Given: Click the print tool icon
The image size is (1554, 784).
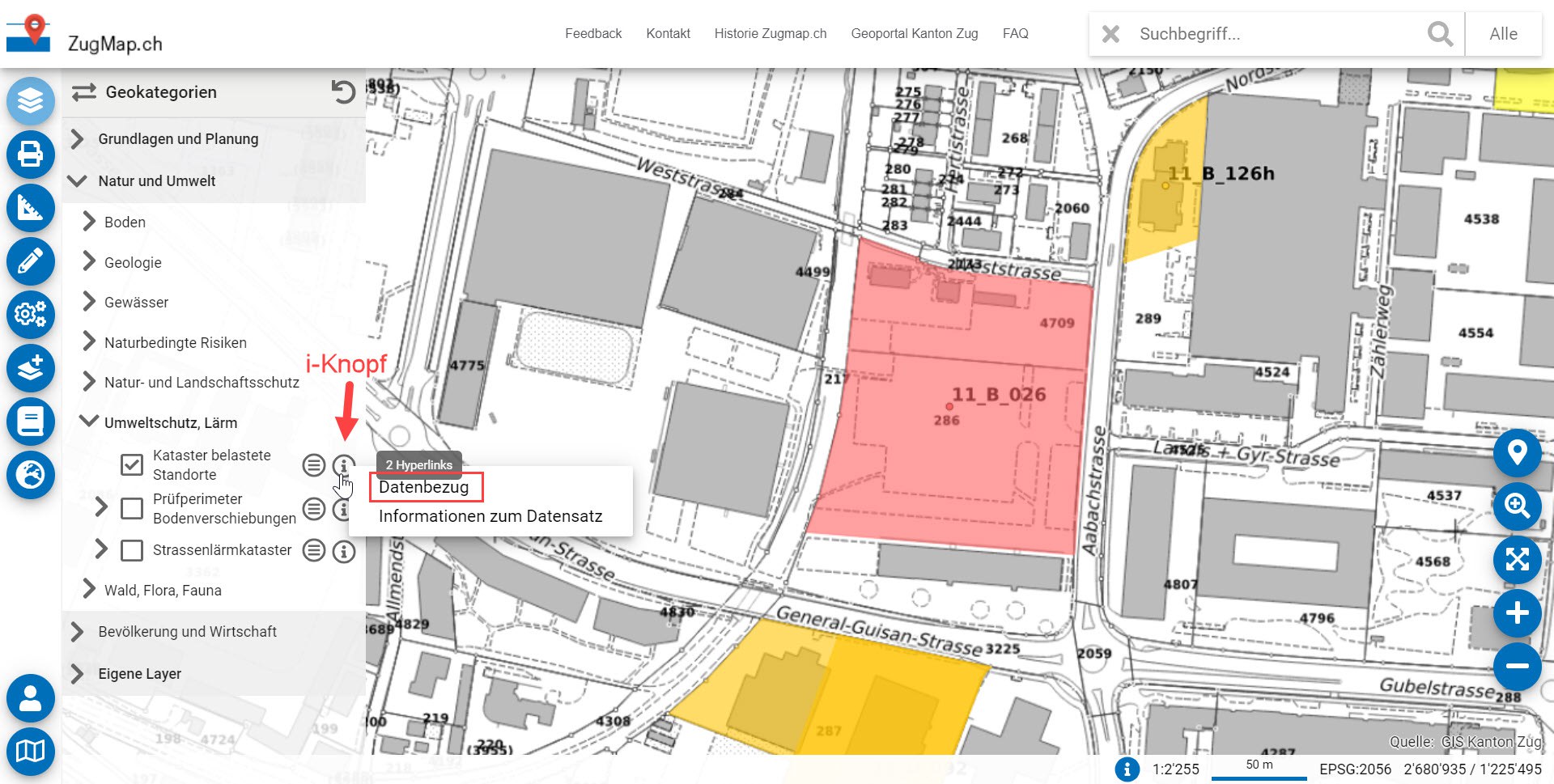Looking at the screenshot, I should (31, 154).
